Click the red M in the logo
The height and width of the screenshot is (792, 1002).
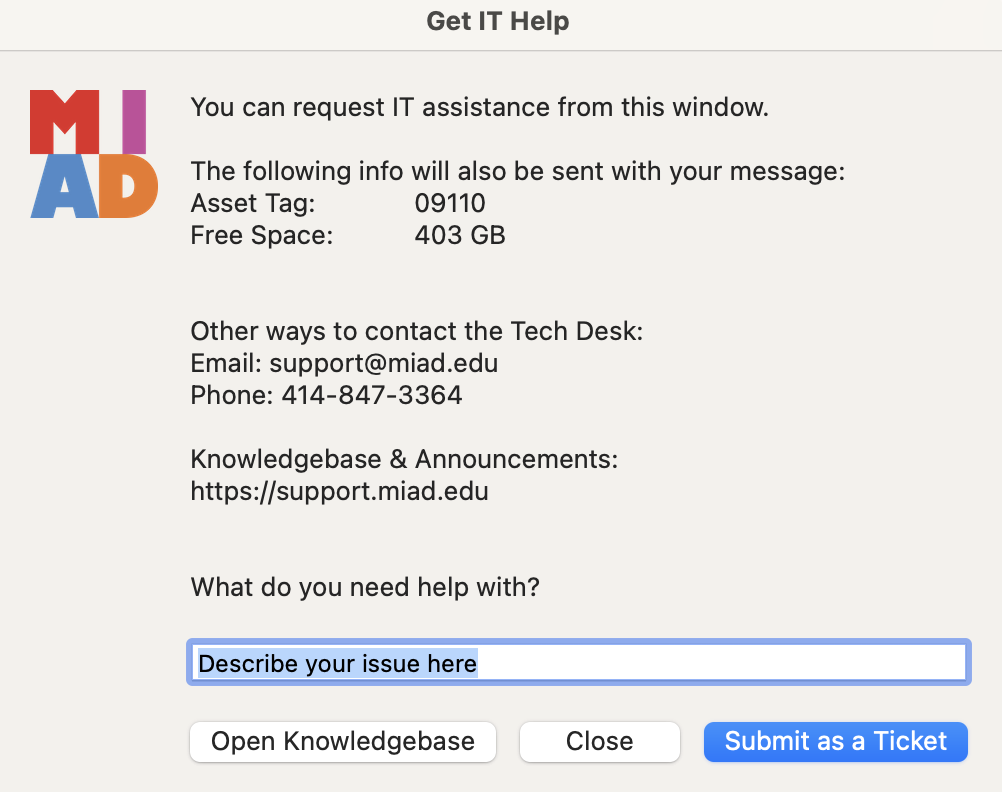pyautogui.click(x=65, y=121)
